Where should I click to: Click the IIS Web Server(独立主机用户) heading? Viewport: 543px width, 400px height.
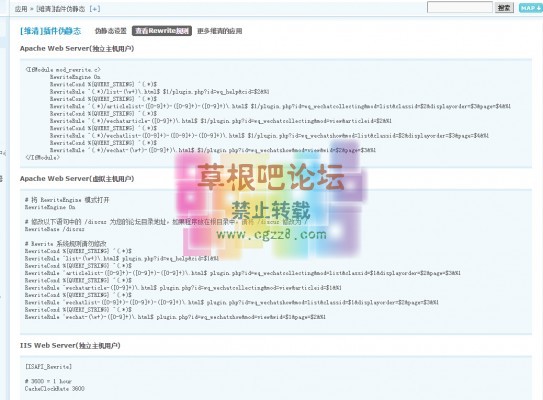pos(70,345)
